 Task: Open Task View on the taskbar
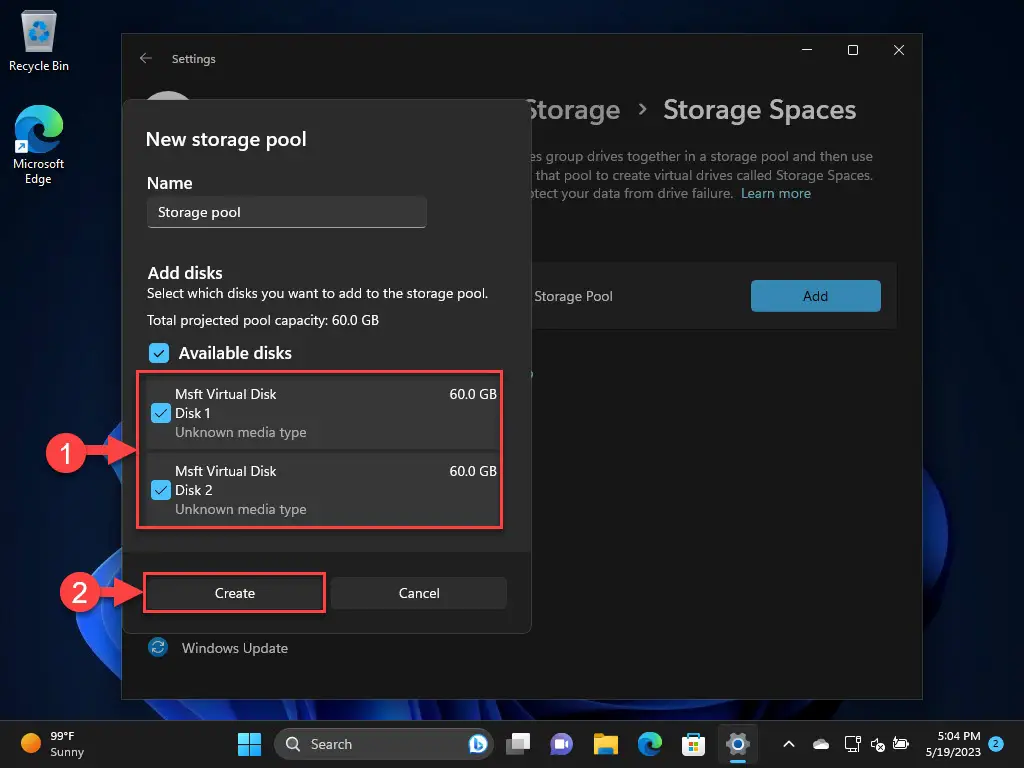tap(519, 744)
